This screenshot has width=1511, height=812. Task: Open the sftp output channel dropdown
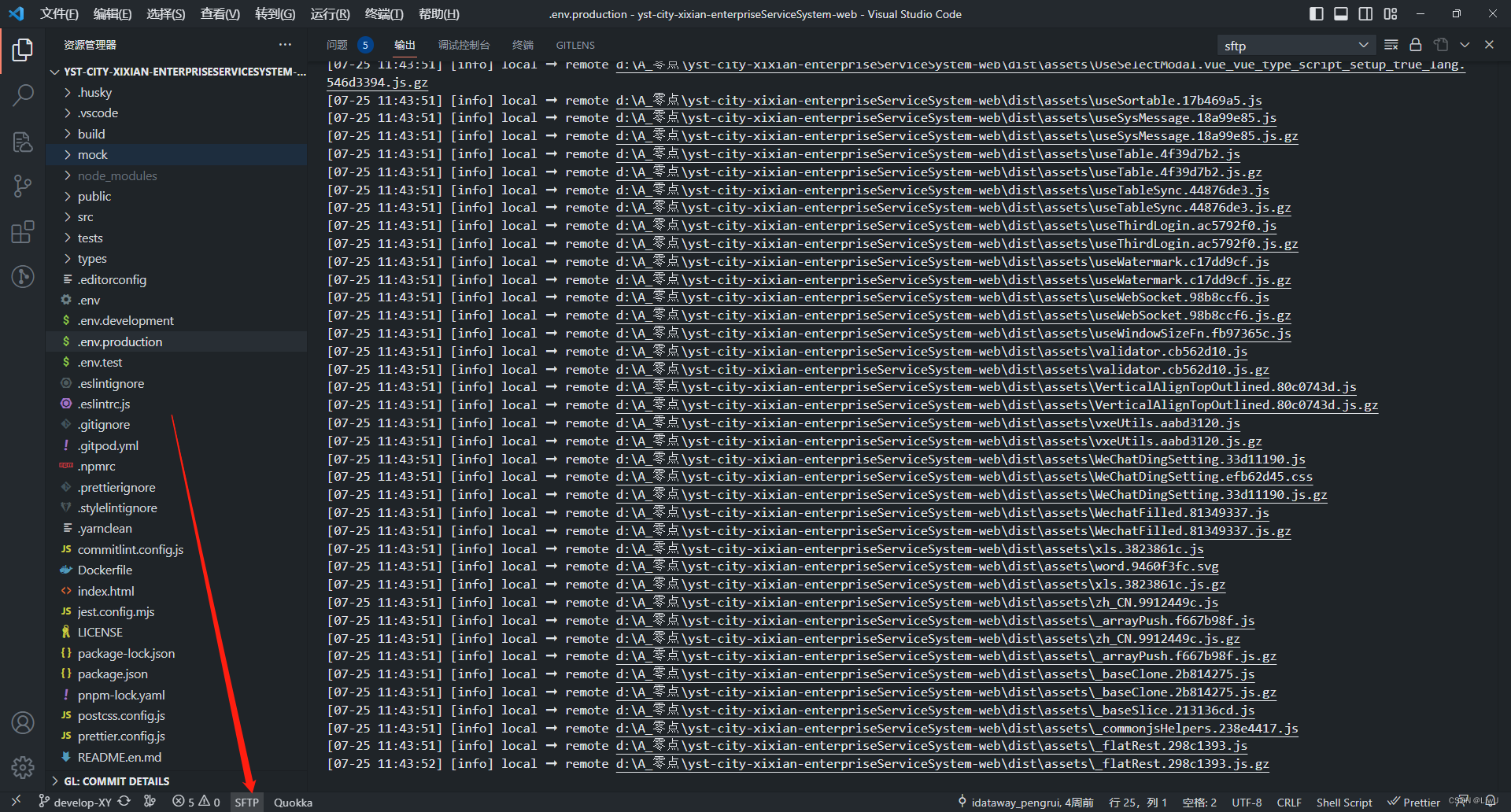1295,45
